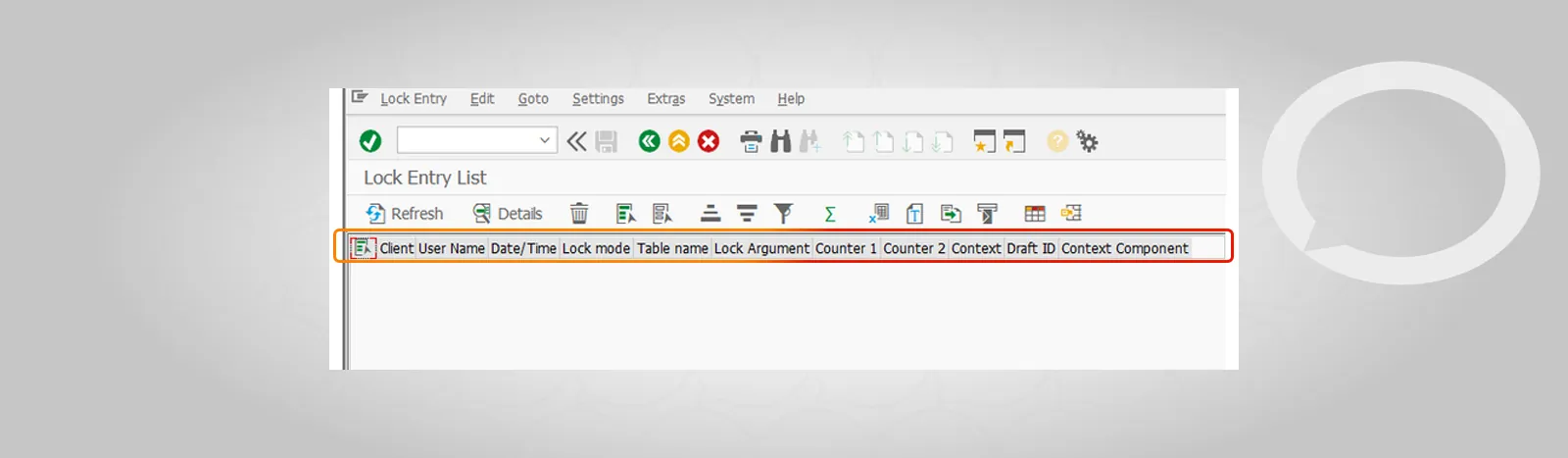Open the System menu

[x=731, y=99]
